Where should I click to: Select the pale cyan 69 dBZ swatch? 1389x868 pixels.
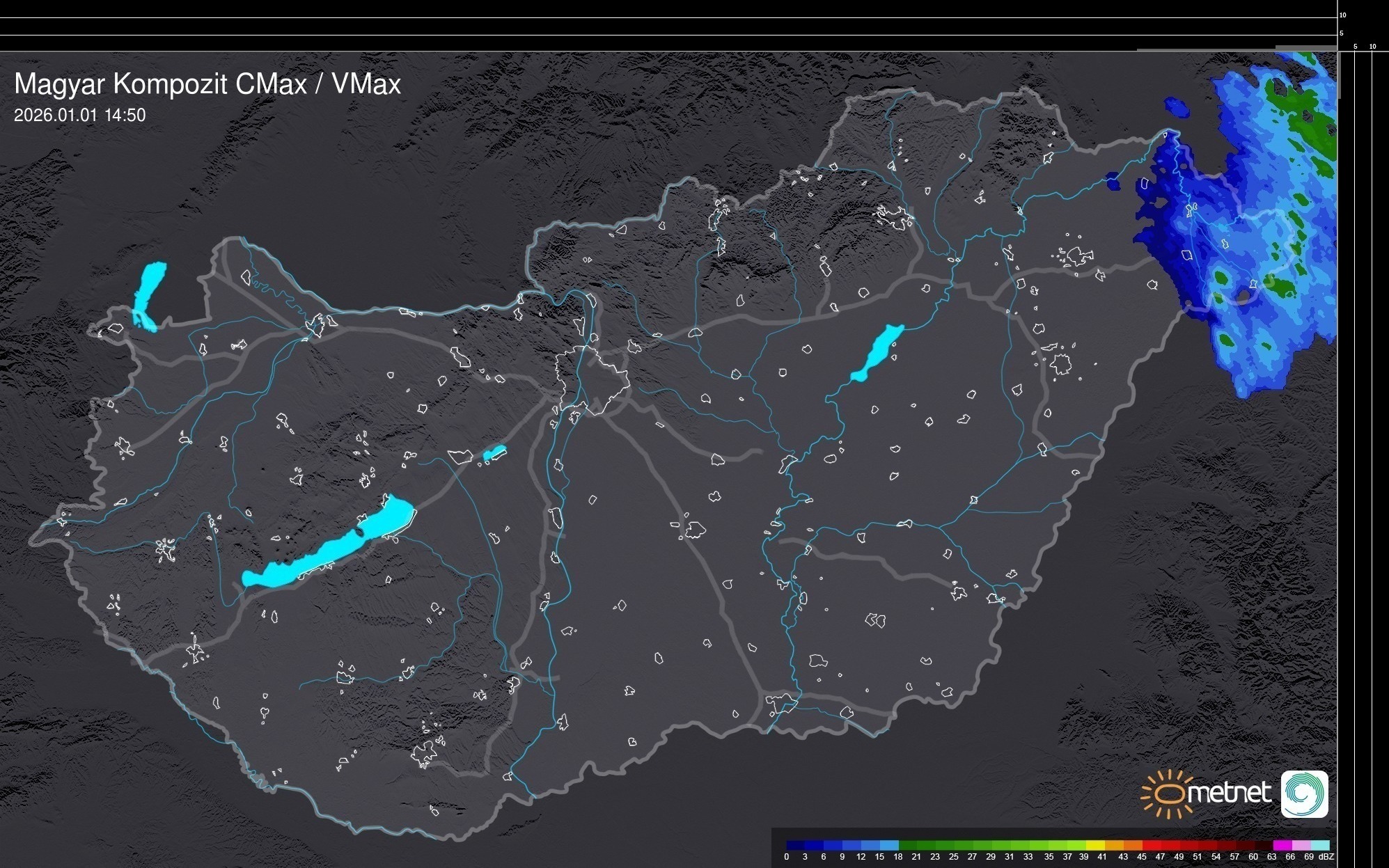(1320, 846)
